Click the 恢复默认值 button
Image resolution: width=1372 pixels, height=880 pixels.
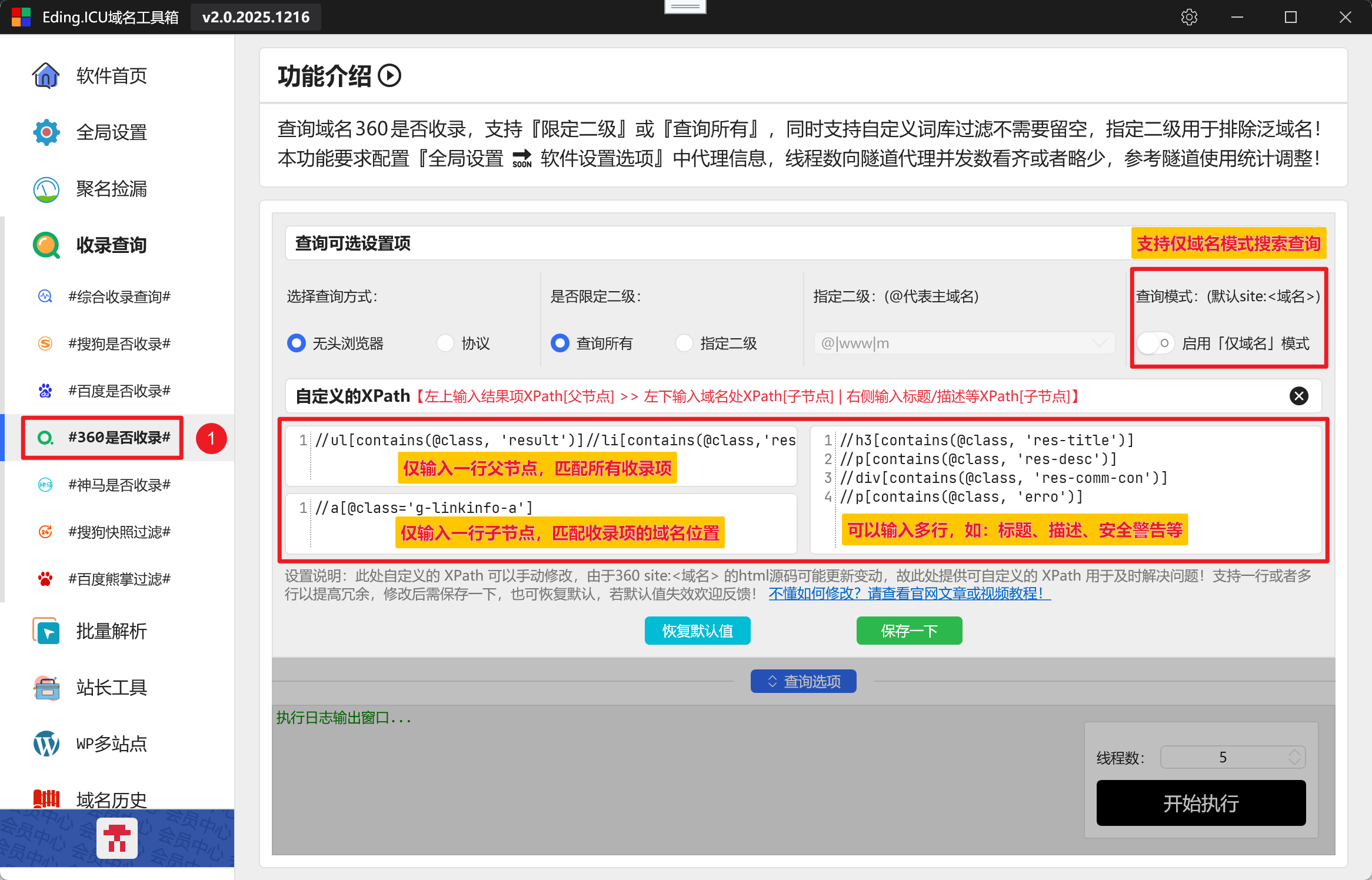click(x=697, y=631)
